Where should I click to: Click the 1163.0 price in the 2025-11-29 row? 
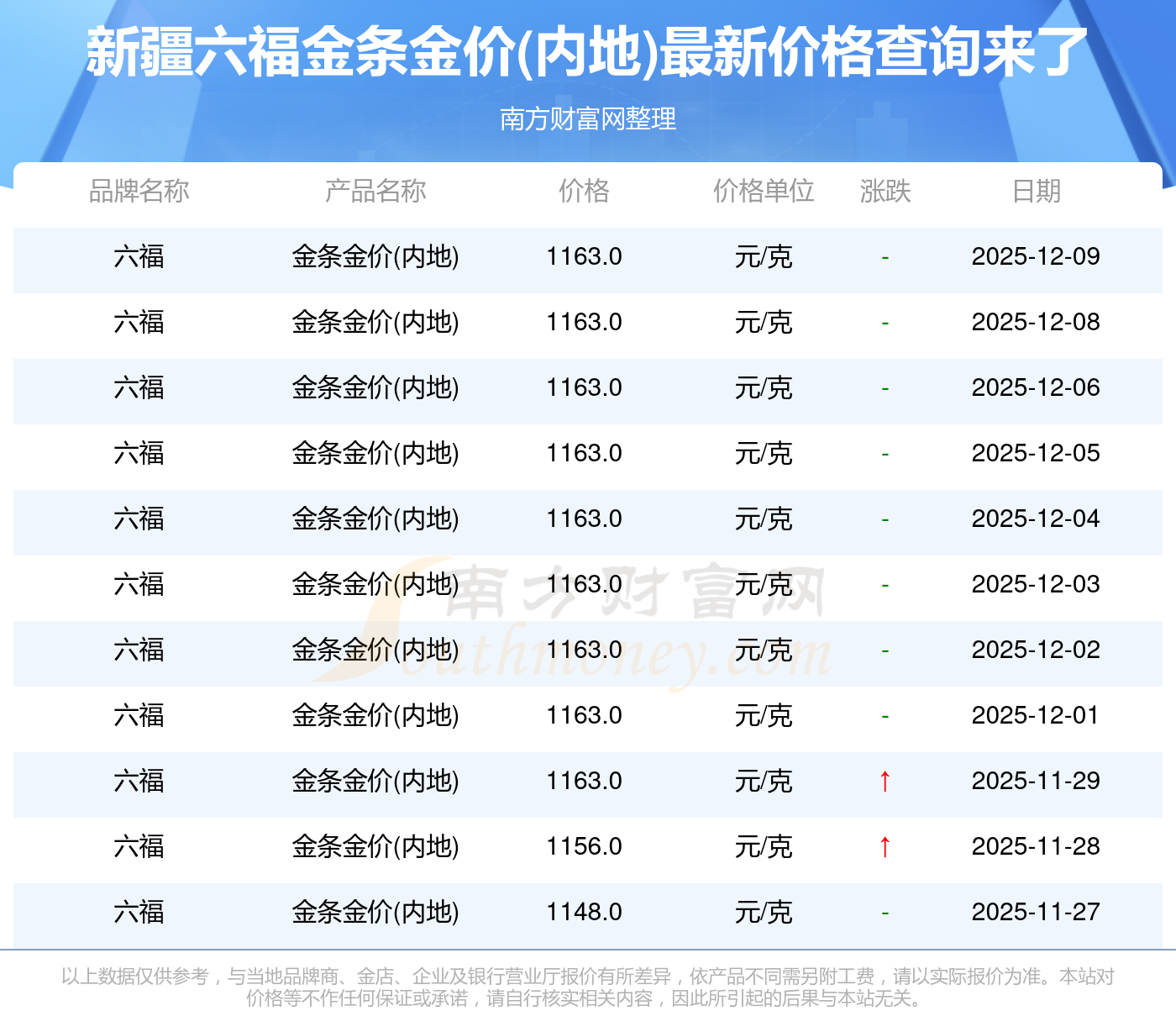(585, 781)
